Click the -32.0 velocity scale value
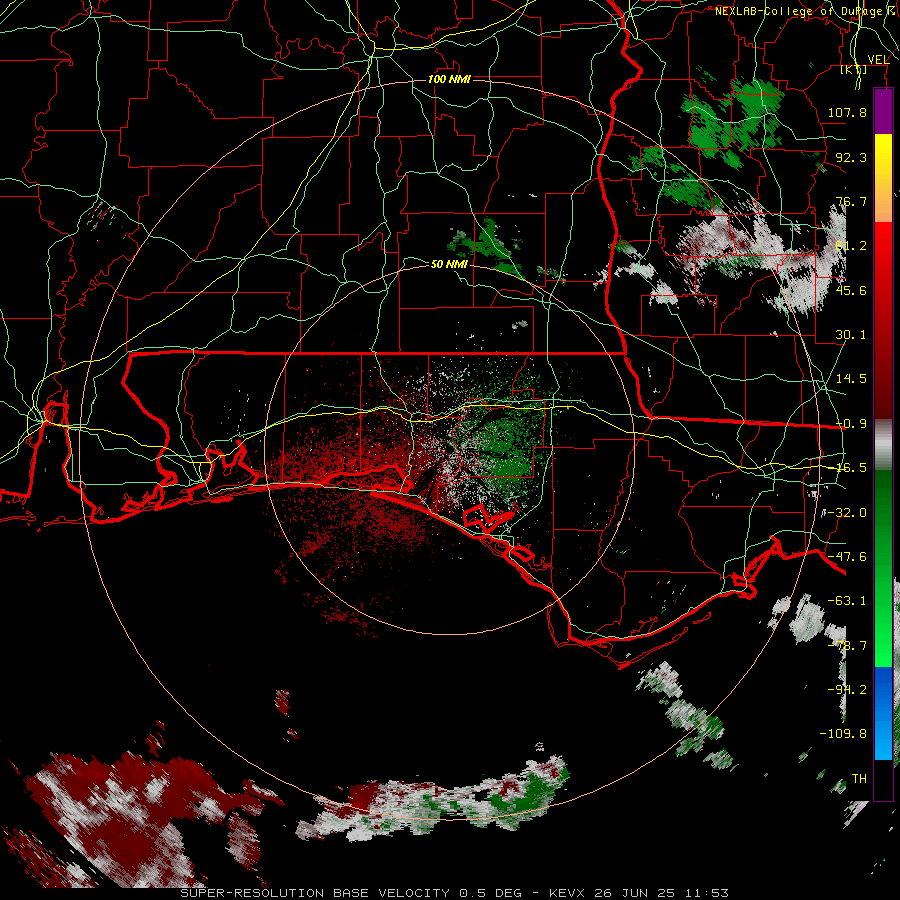The width and height of the screenshot is (900, 900). pos(847,513)
